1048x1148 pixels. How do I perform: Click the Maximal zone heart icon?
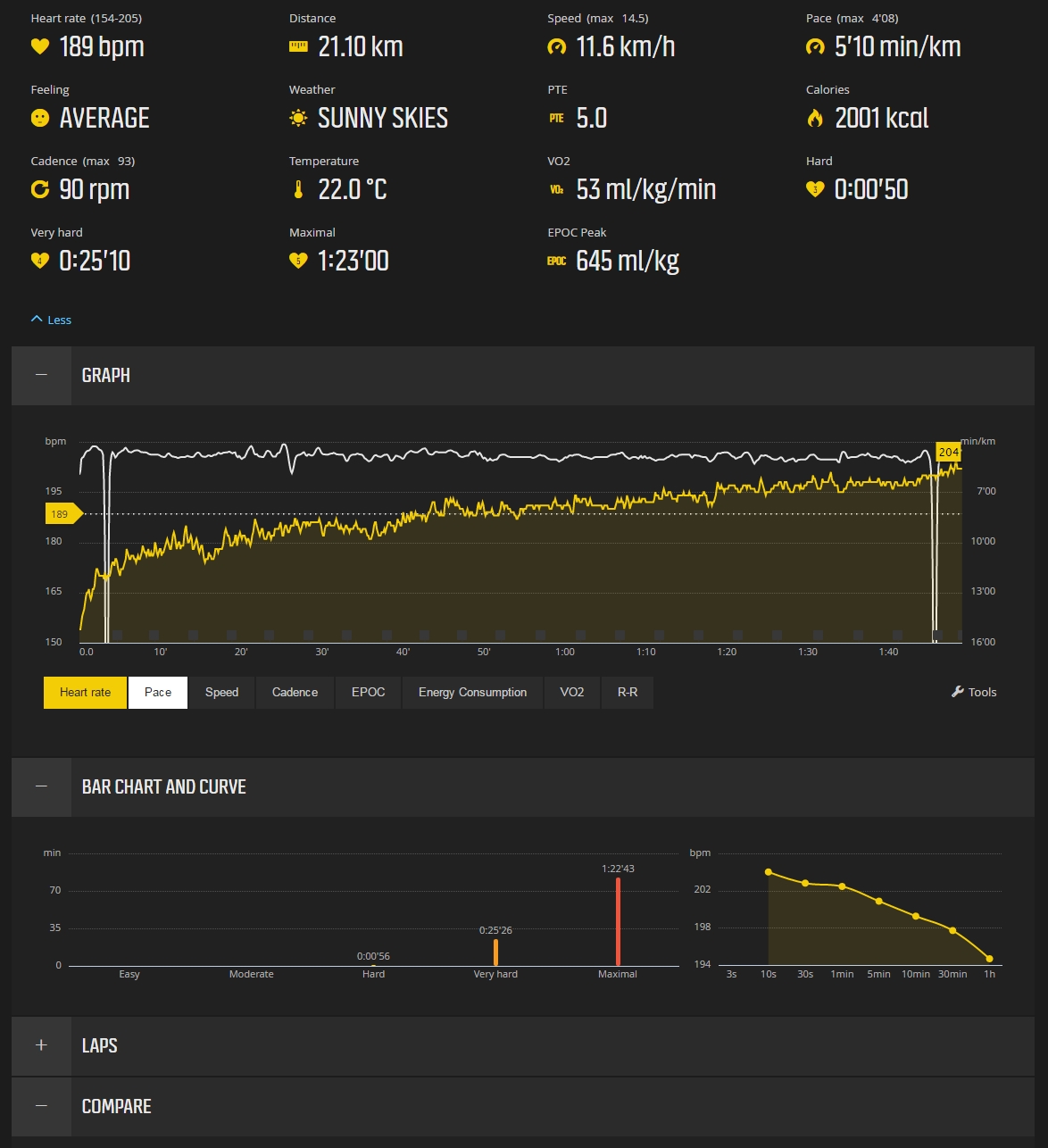pos(298,261)
